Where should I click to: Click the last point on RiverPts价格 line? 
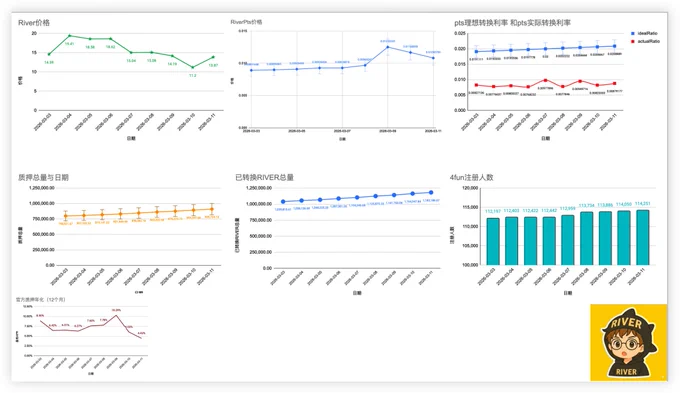point(433,58)
